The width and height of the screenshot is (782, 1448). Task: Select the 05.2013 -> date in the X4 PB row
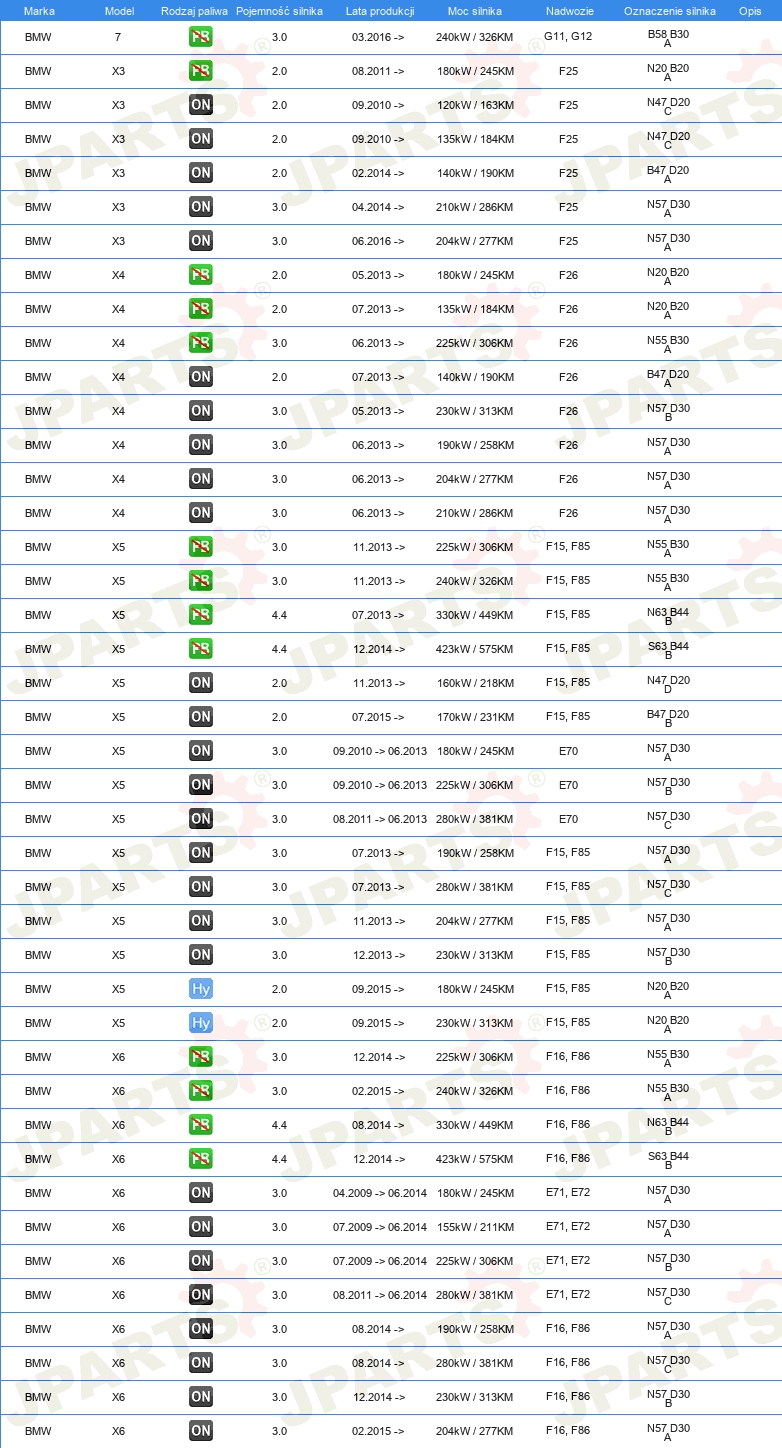pyautogui.click(x=379, y=275)
